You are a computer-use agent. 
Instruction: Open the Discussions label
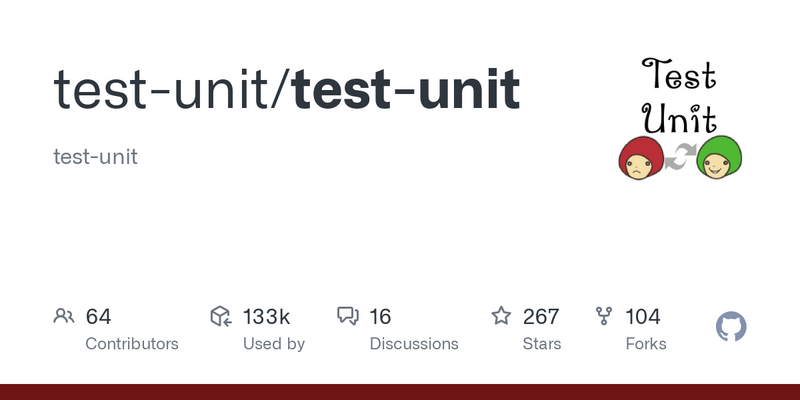(414, 344)
